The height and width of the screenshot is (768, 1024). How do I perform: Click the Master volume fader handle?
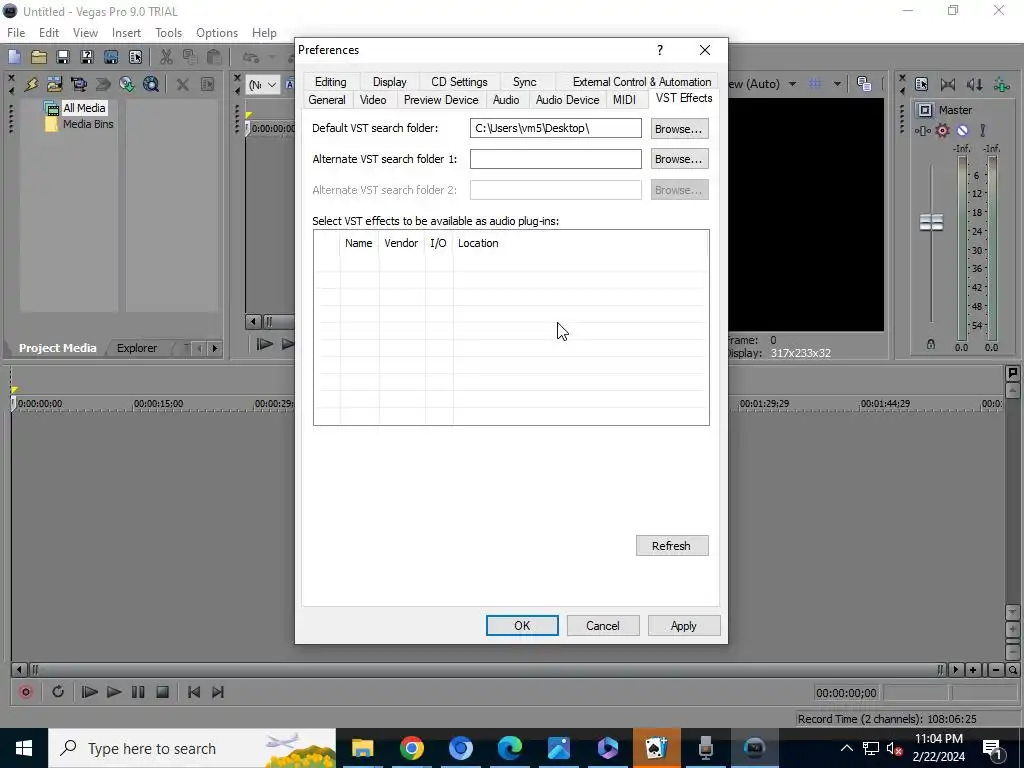931,222
